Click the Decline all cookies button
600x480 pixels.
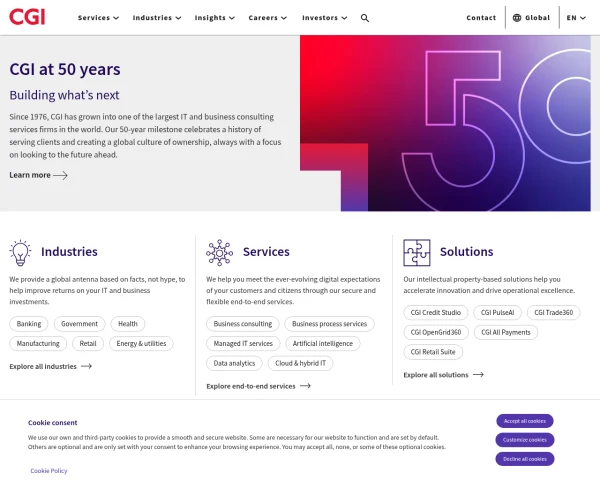(525, 459)
